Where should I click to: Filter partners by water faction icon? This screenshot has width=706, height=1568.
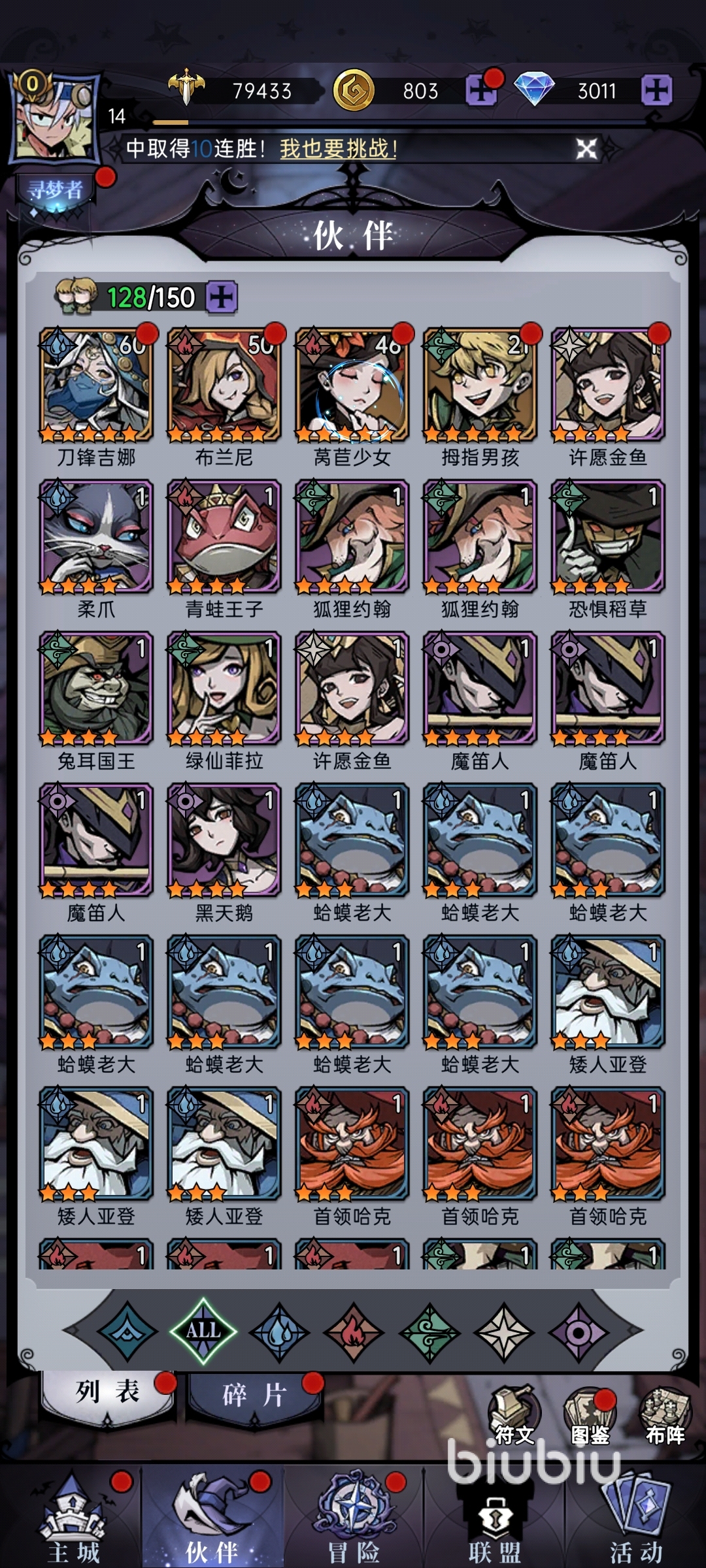[280, 1332]
